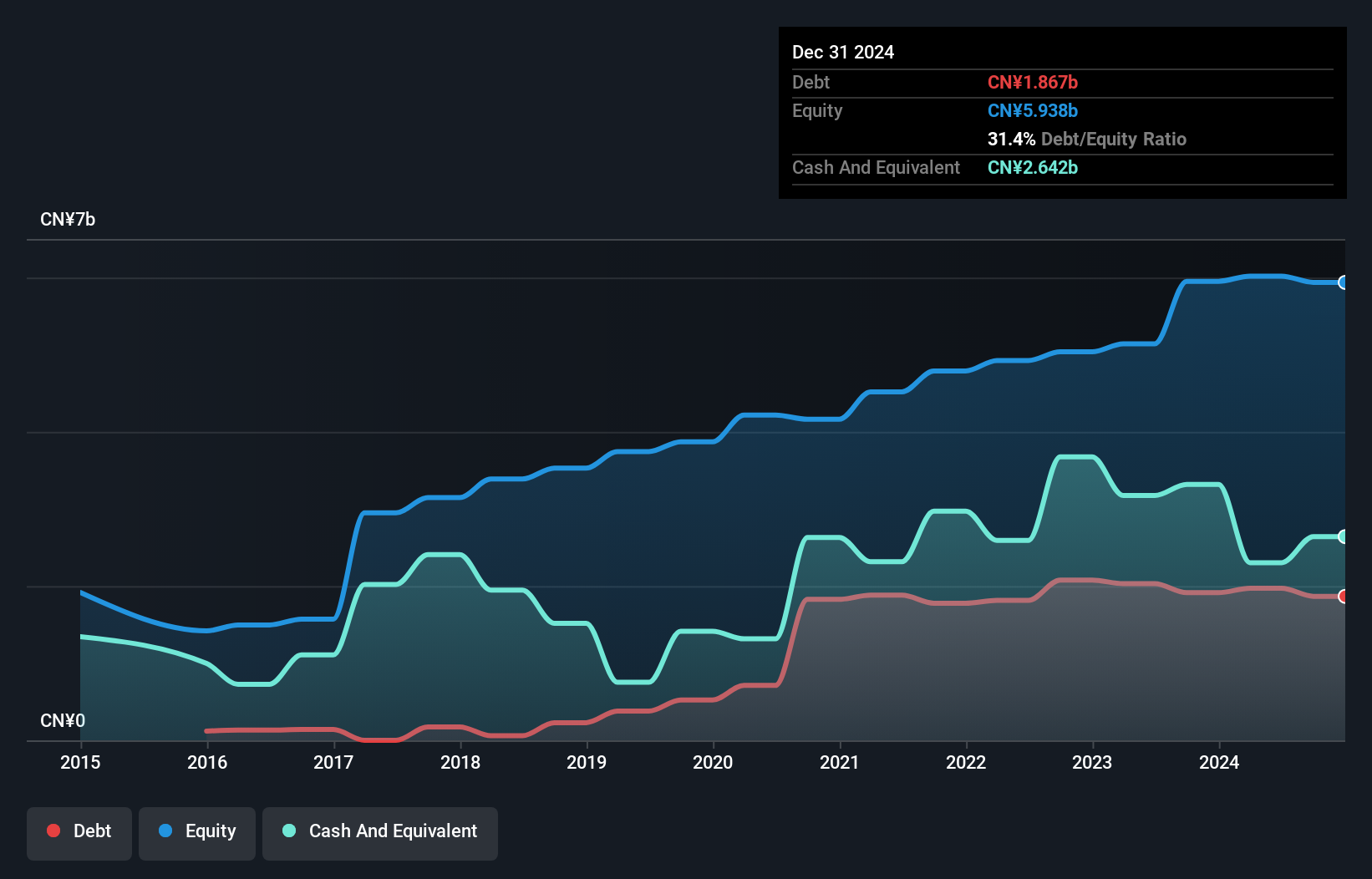Viewport: 1372px width, 879px height.
Task: Click the 2018 x-axis label
Action: (x=460, y=762)
